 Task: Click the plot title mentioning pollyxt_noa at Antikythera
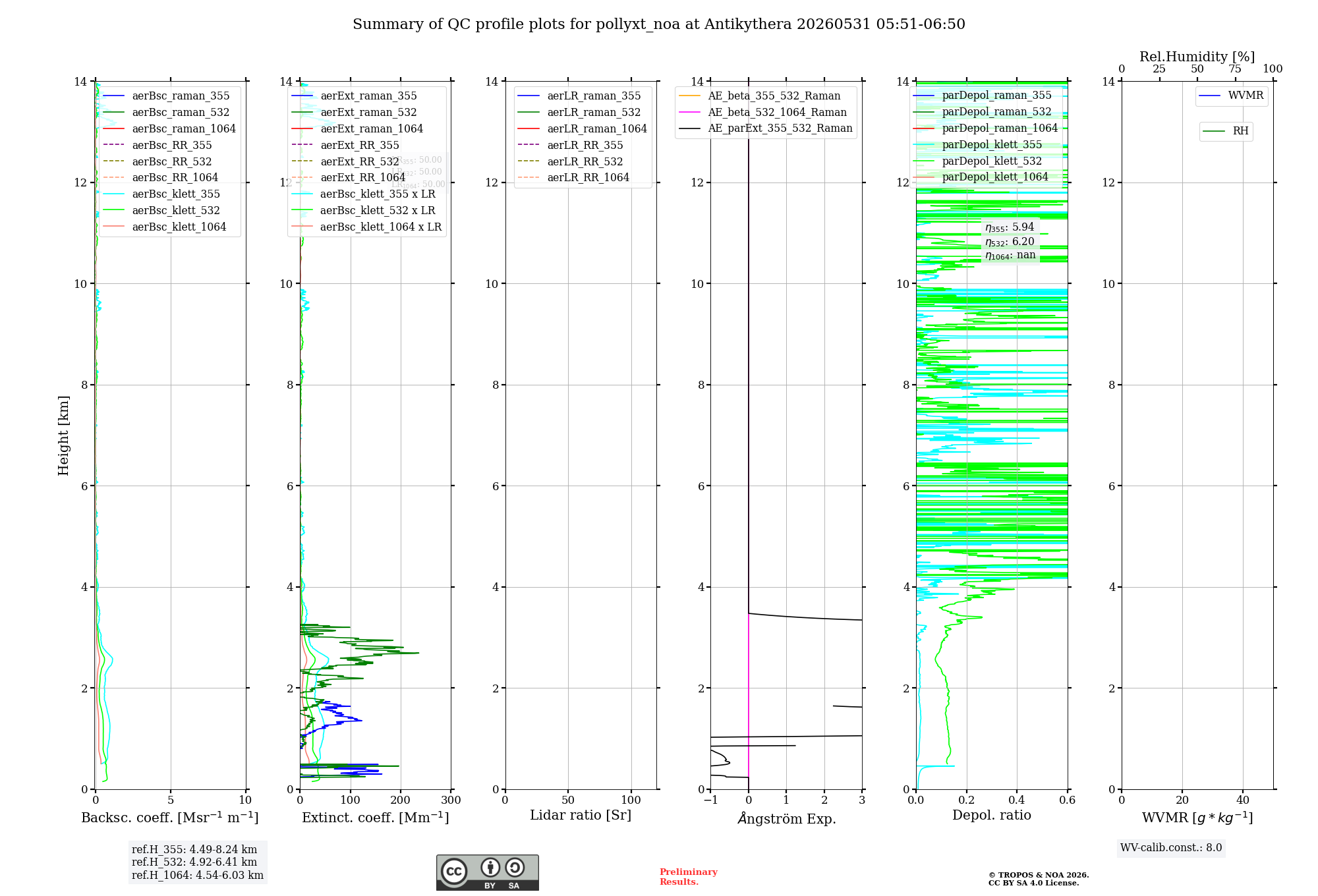[659, 24]
